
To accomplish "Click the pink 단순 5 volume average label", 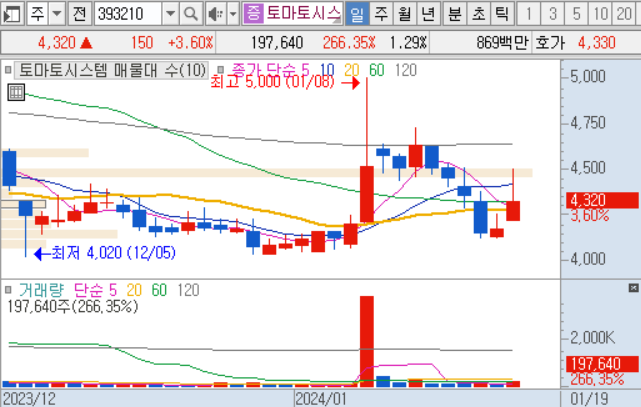I will pyautogui.click(x=96, y=290).
